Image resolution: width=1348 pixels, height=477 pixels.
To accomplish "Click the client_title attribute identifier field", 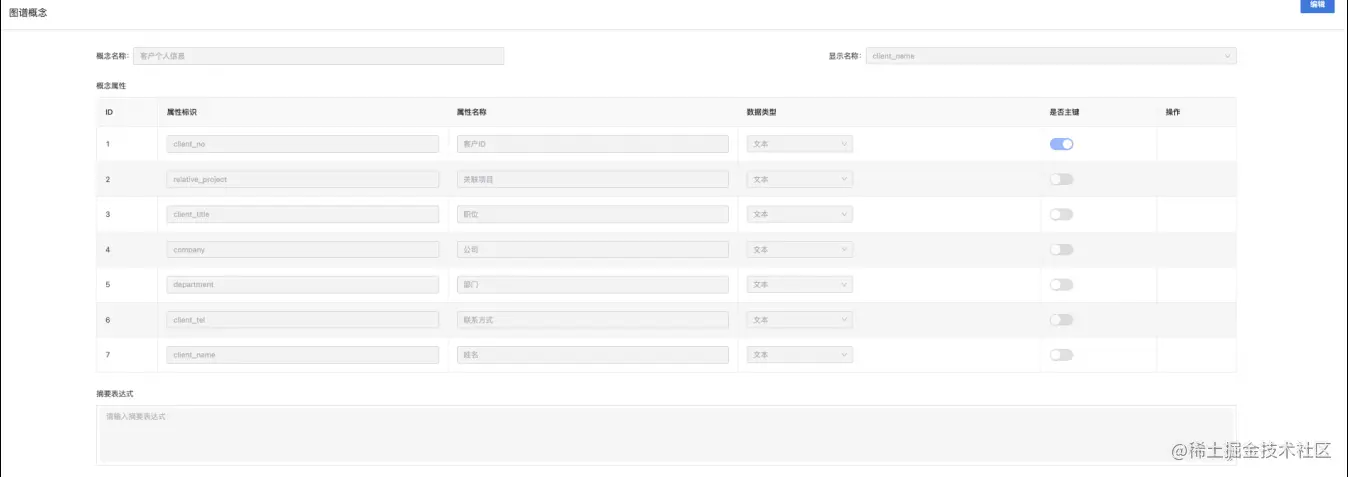I will (x=303, y=214).
